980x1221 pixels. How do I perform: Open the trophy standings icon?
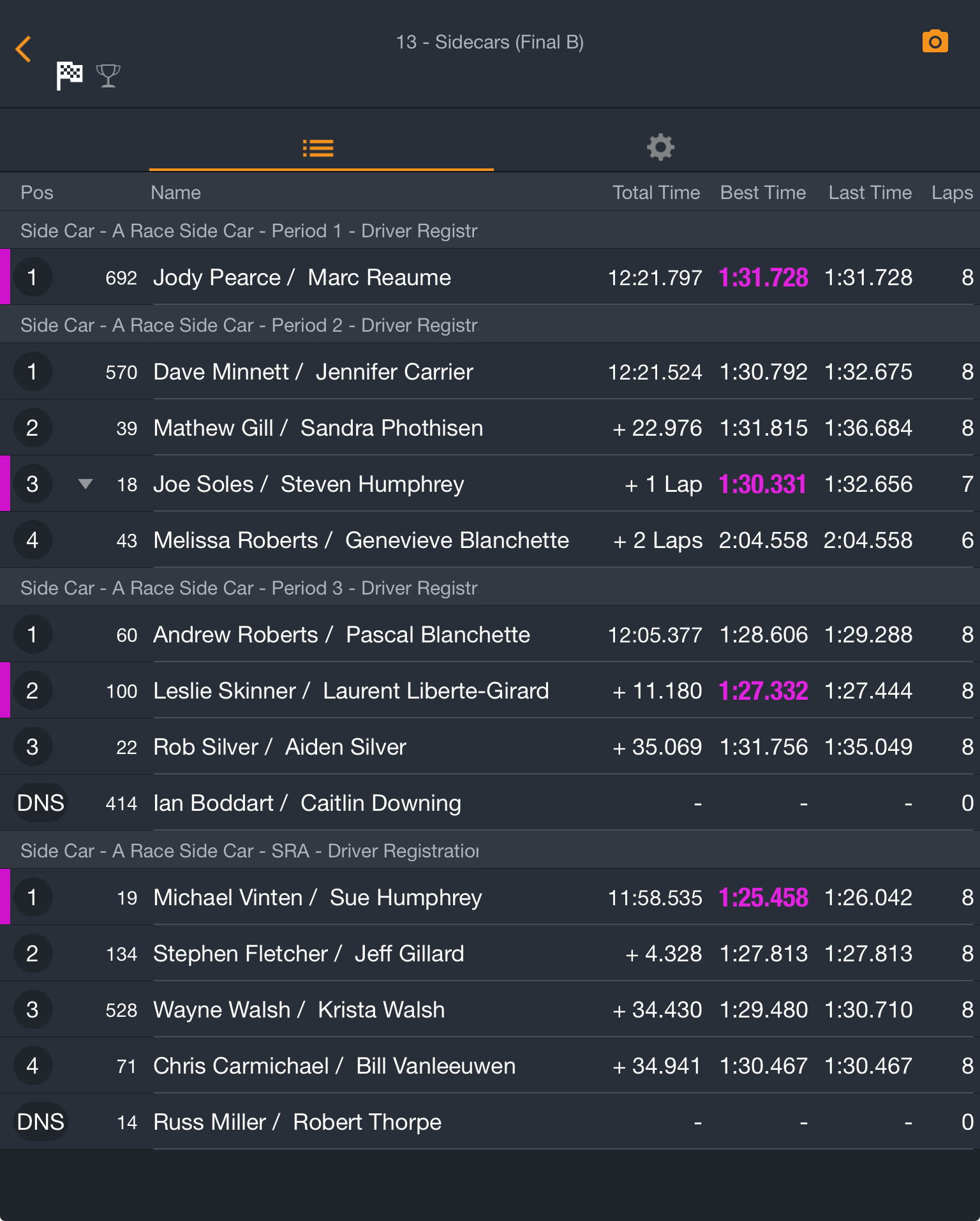(108, 76)
